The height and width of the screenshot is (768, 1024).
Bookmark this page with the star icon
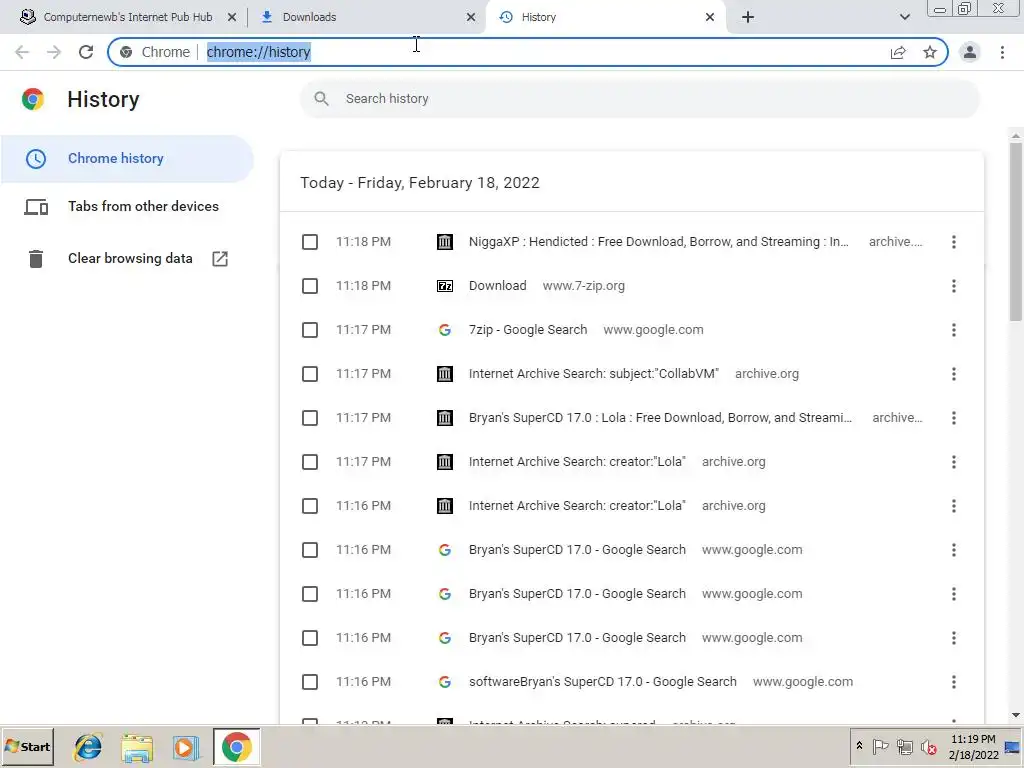930,52
